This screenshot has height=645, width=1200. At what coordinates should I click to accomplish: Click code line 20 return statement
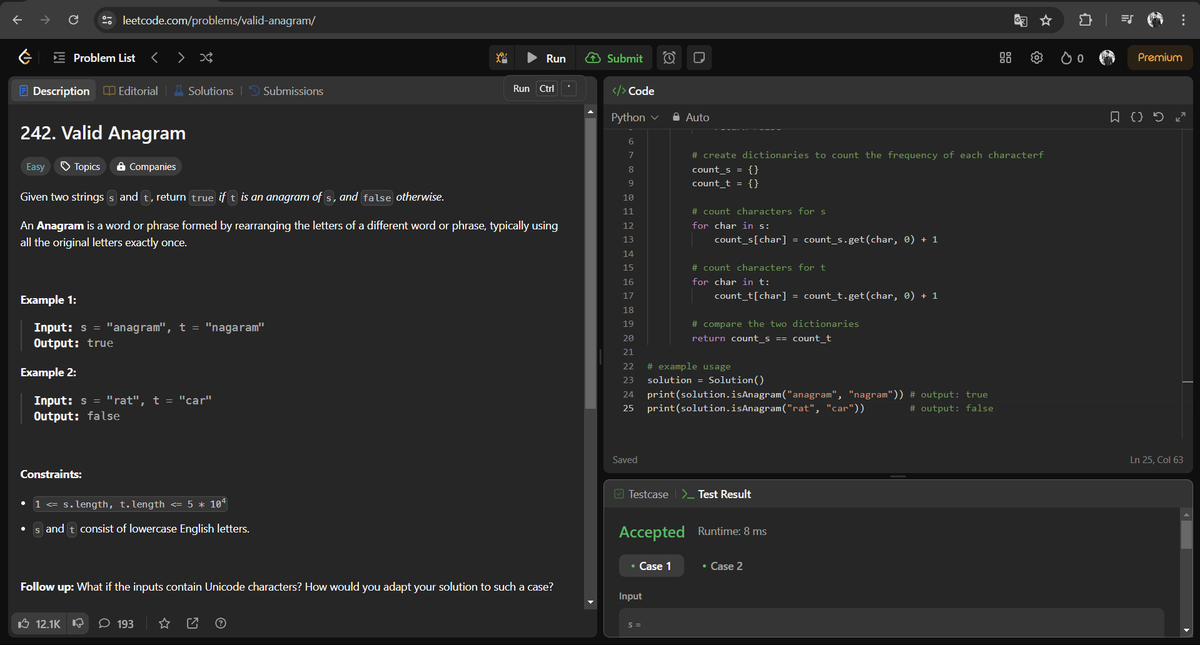coord(761,338)
